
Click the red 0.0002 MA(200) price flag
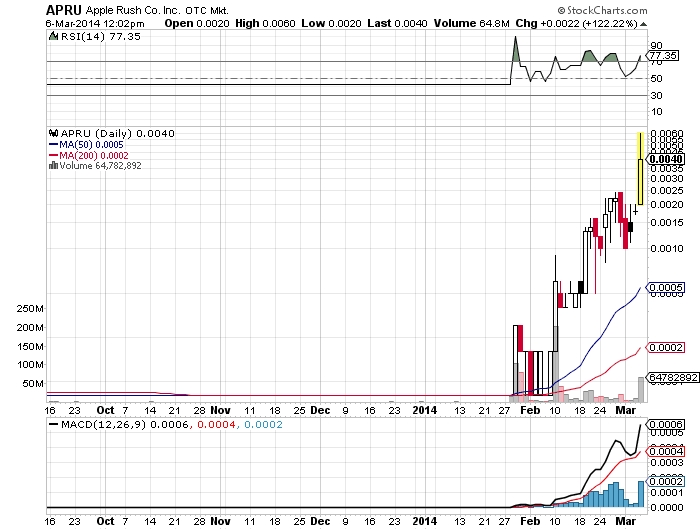coord(665,347)
